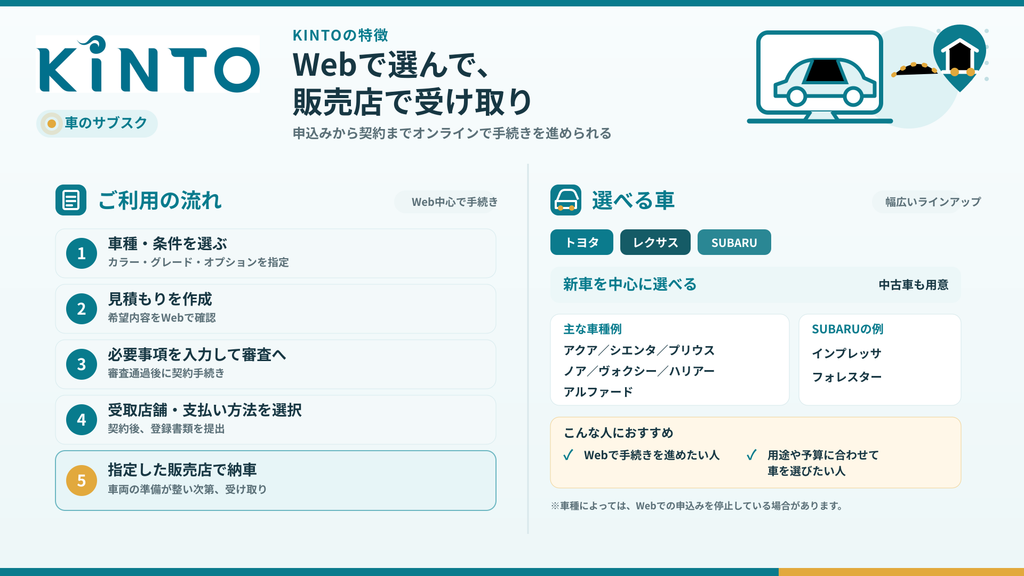Viewport: 1024px width, 576px height.
Task: Click the Webで選んで、販売店で受け取り headline
Action: point(413,83)
